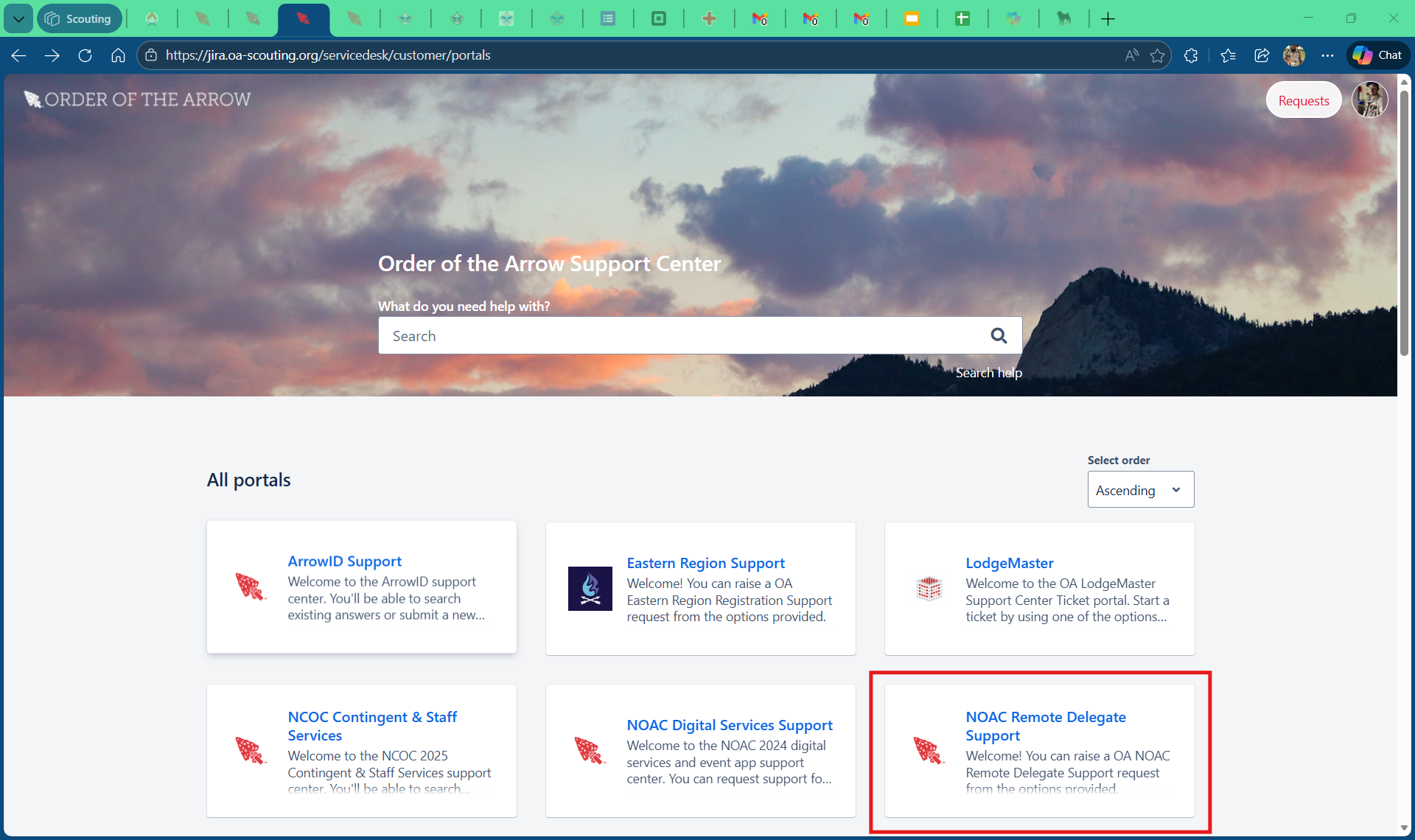This screenshot has height=840, width=1415.
Task: Click the search magnifier icon
Action: 999,336
